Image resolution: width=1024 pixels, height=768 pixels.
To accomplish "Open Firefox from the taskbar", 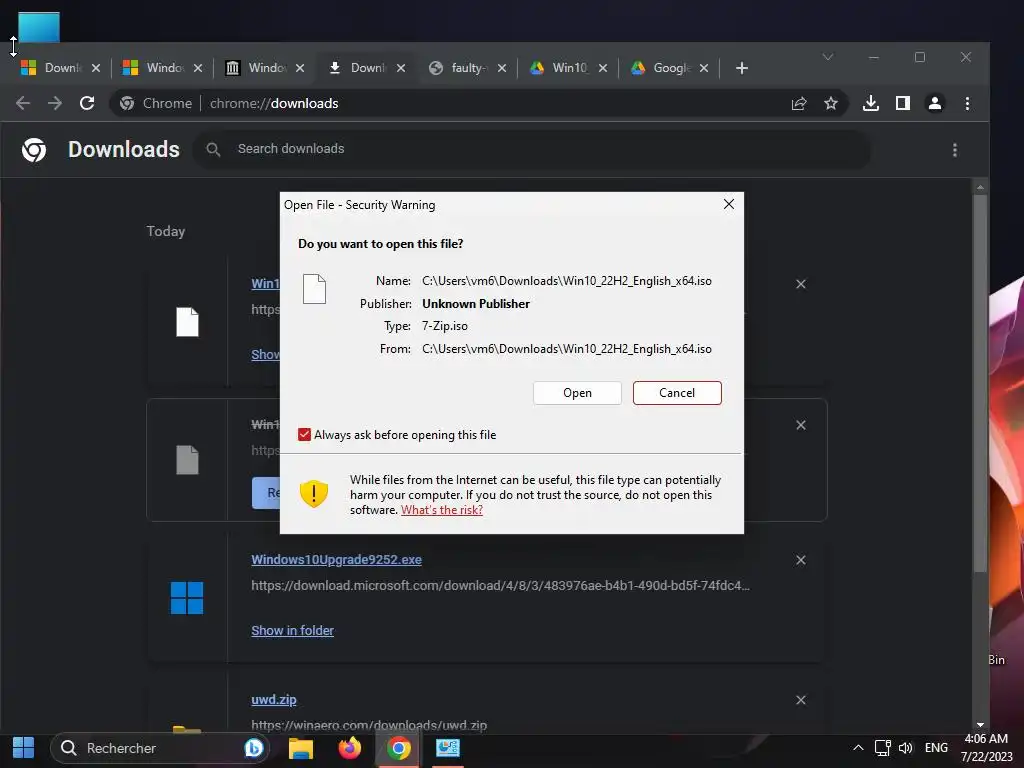I will tap(350, 748).
